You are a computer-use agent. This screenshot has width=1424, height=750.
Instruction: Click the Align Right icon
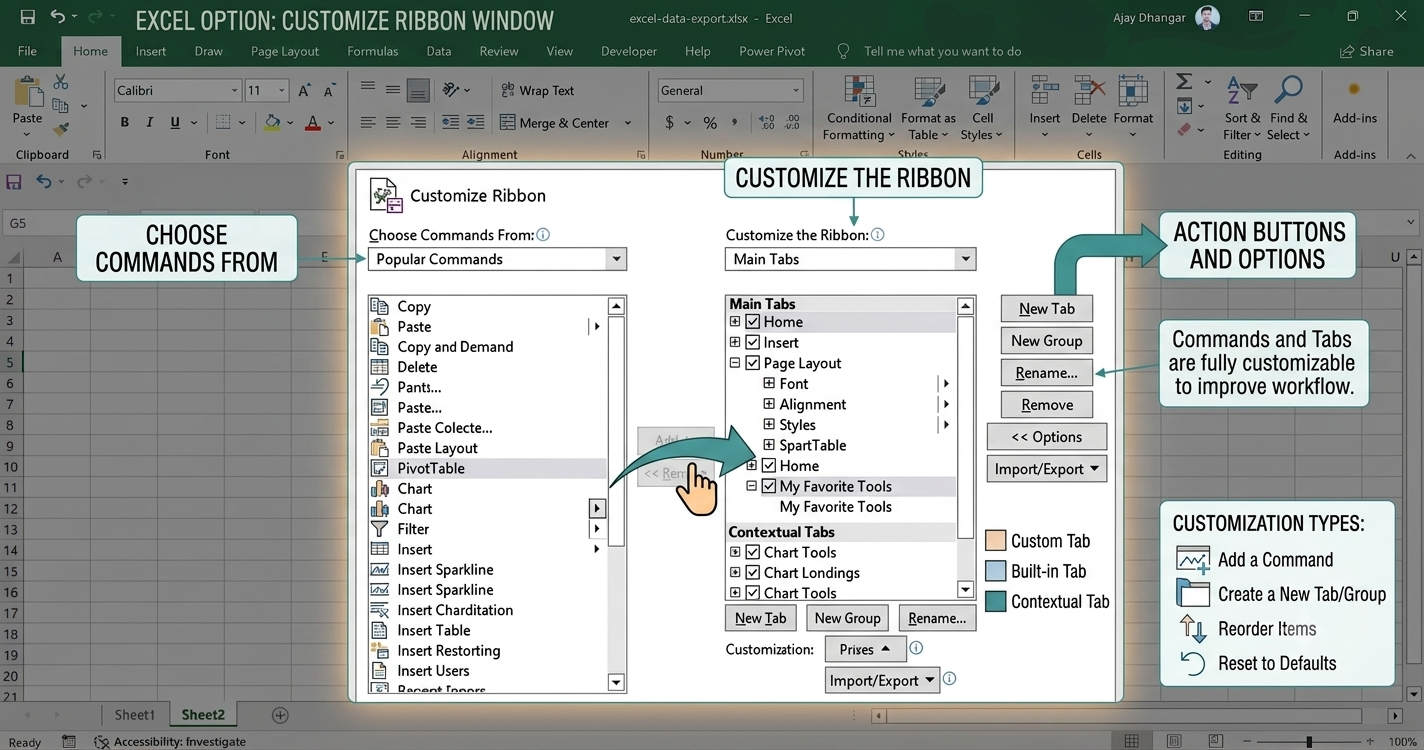pyautogui.click(x=418, y=122)
